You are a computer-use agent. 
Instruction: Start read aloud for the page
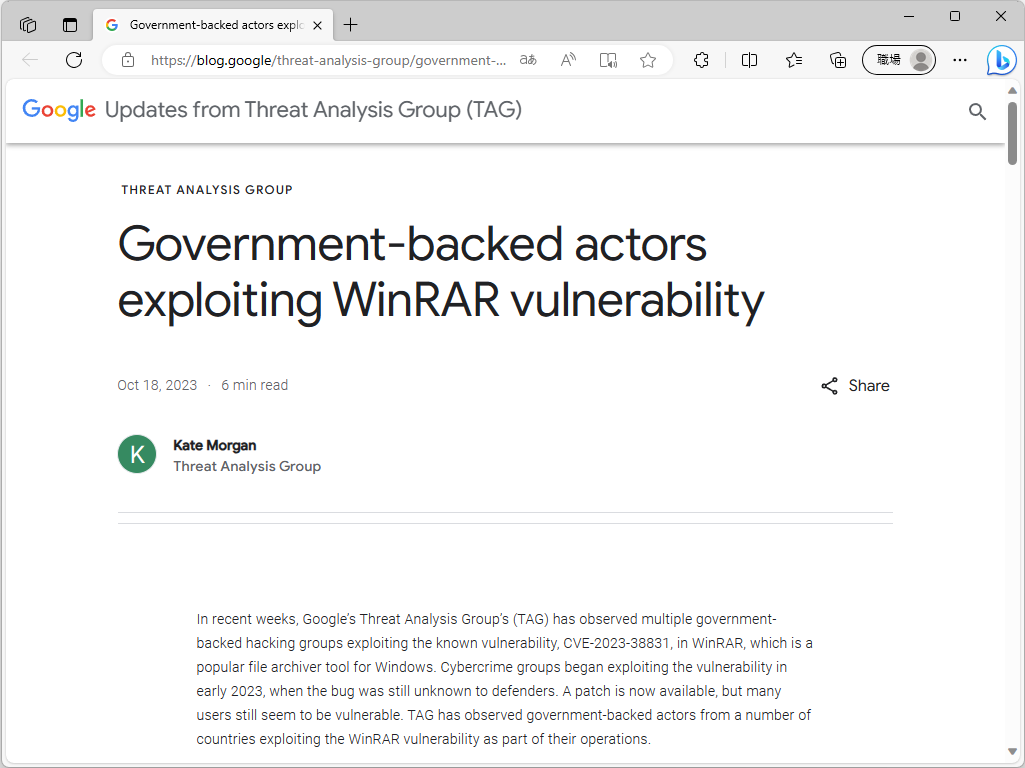point(568,60)
